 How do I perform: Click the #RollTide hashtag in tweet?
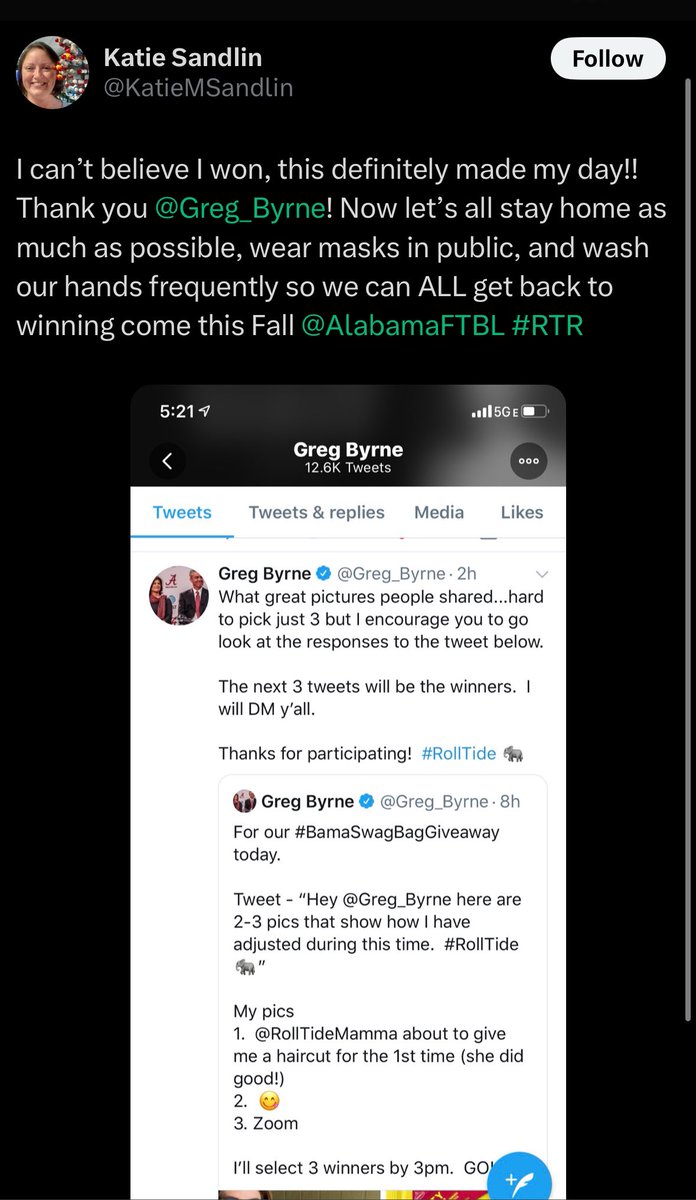click(x=458, y=753)
